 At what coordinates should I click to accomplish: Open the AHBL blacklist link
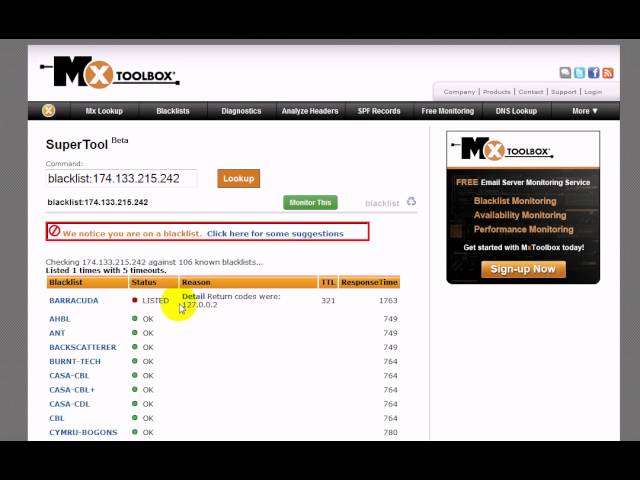point(60,319)
